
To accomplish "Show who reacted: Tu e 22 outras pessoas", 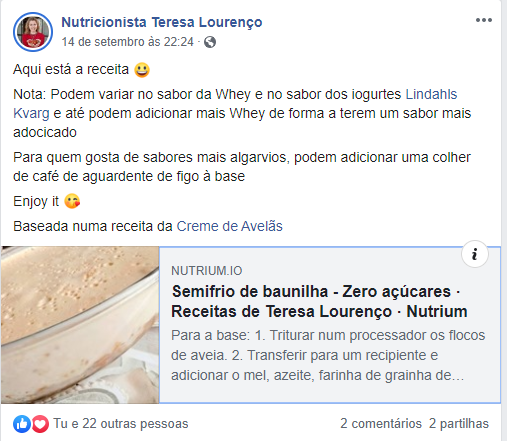I will (x=121, y=424).
